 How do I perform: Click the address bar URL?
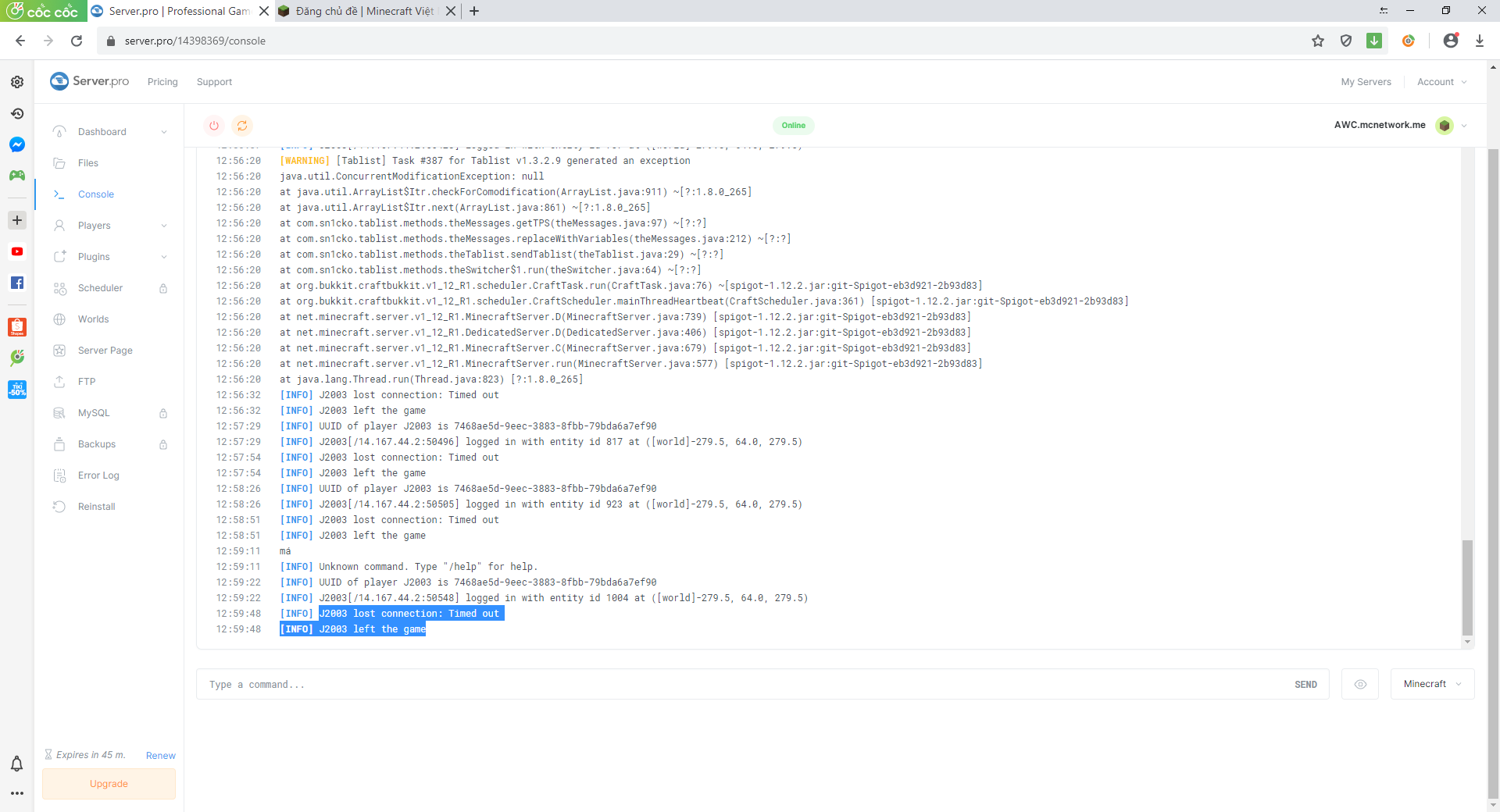pyautogui.click(x=195, y=41)
